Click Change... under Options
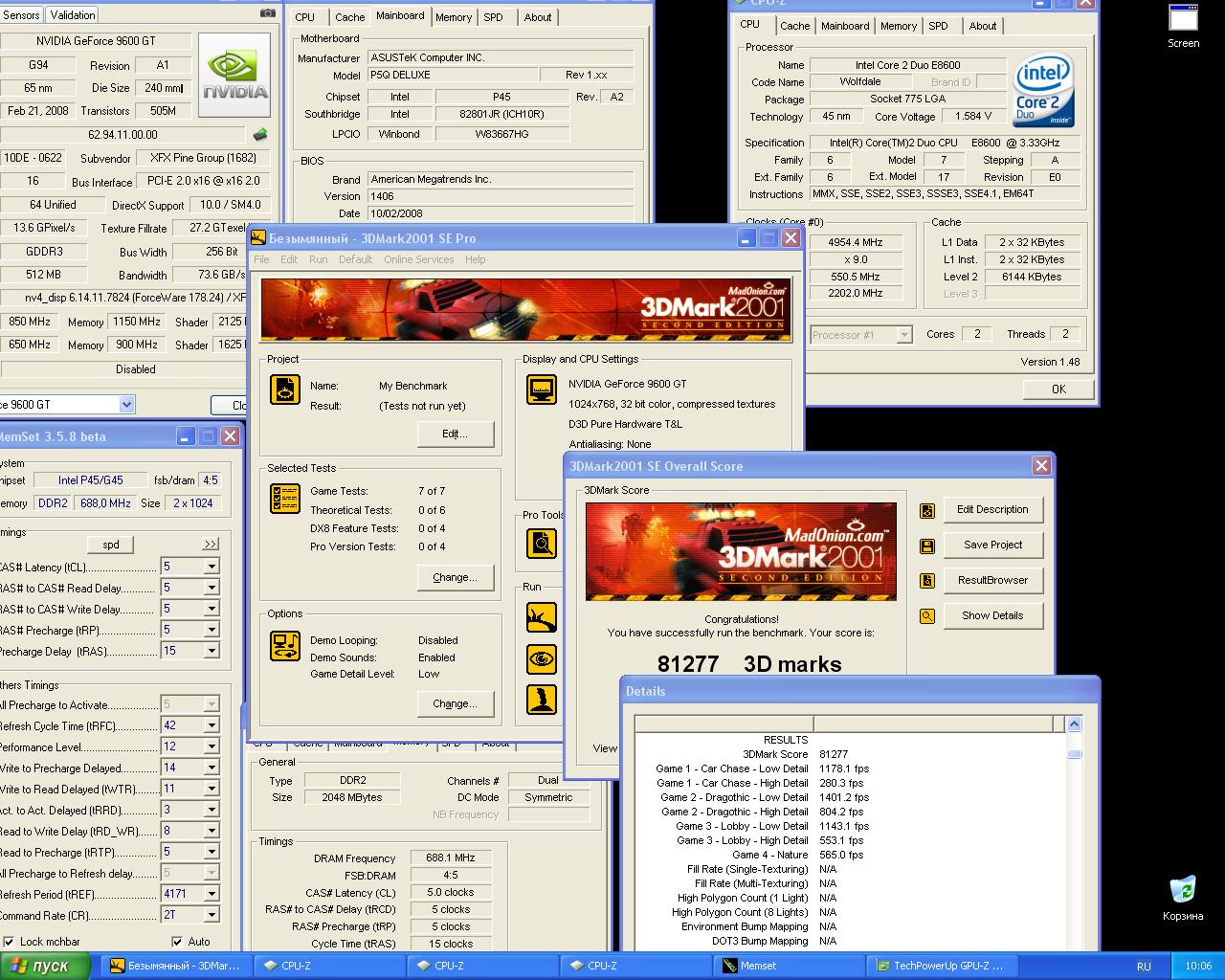 click(x=456, y=703)
